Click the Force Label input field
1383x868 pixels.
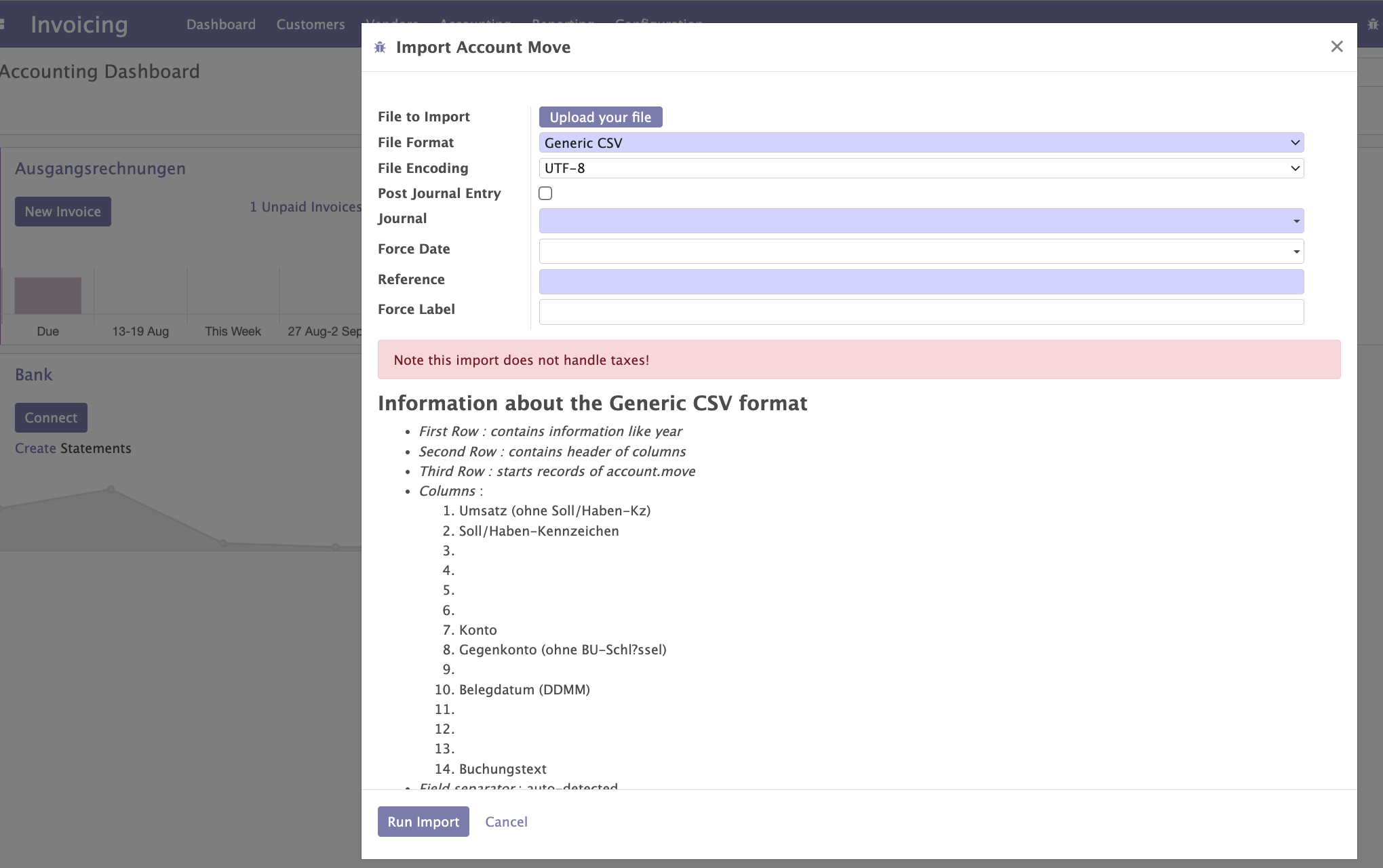click(x=920, y=312)
